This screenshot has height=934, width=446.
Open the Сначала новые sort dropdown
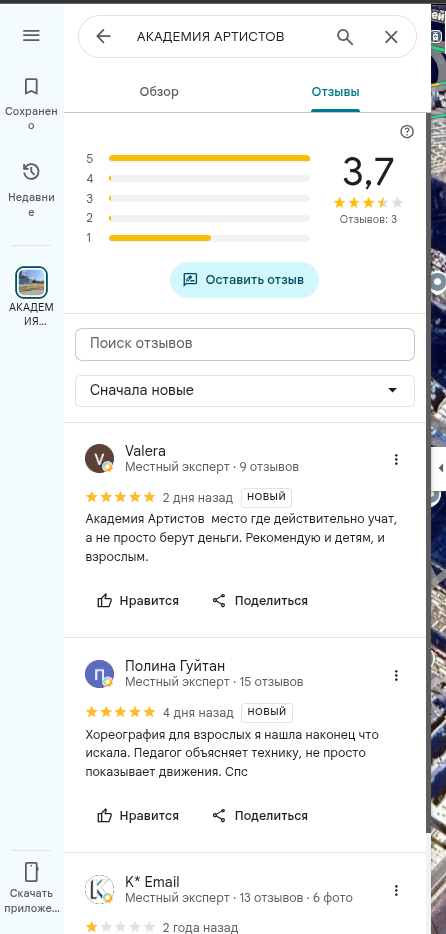click(245, 391)
